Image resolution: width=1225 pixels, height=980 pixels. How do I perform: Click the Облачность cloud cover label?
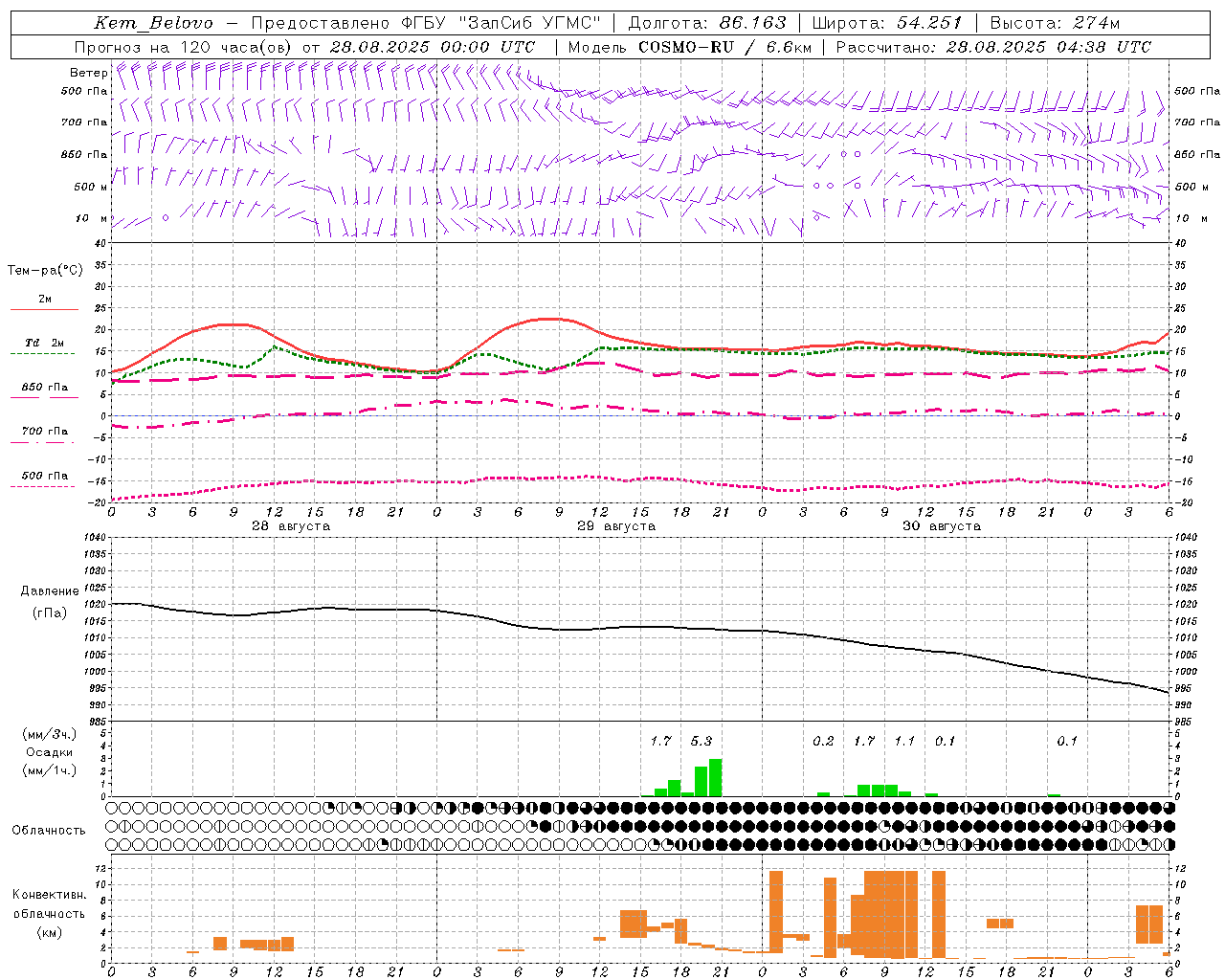[49, 831]
